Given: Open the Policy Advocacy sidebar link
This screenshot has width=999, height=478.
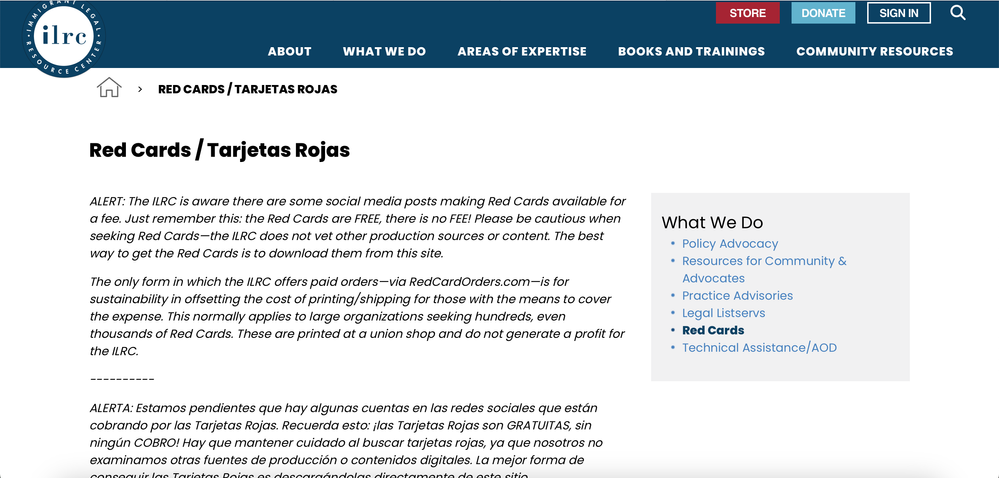Looking at the screenshot, I should [x=729, y=243].
